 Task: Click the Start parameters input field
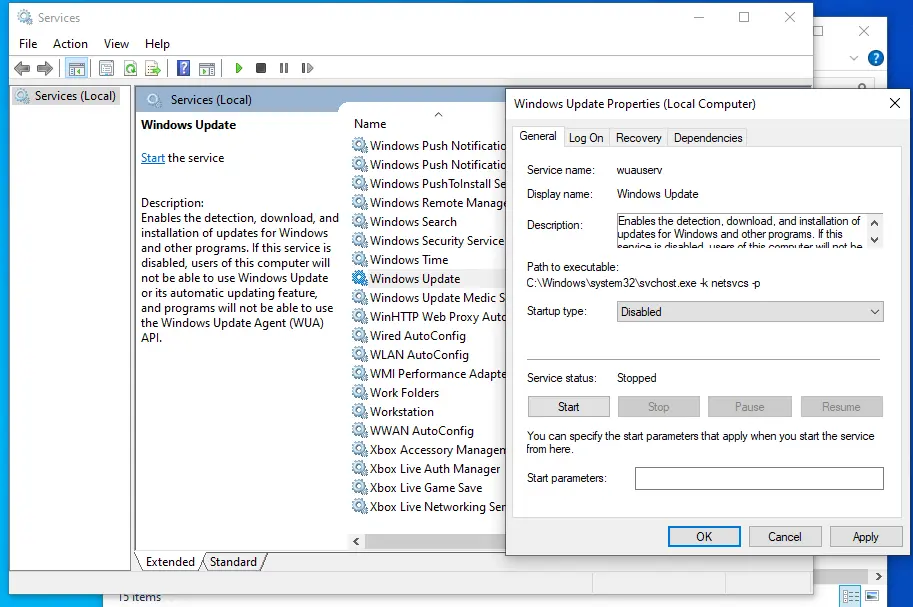click(x=759, y=479)
